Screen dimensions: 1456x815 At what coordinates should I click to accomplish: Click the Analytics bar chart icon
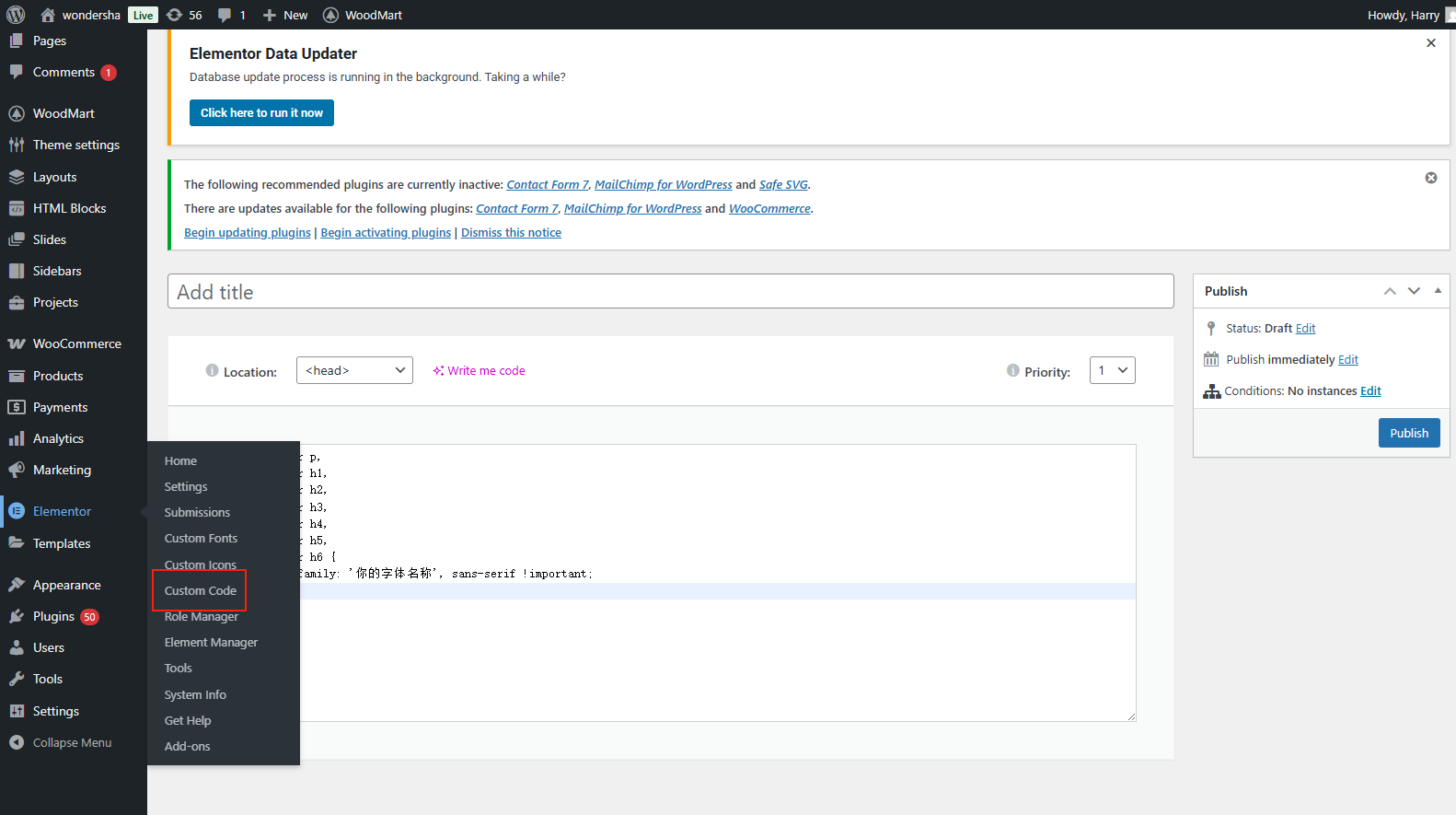click(17, 438)
